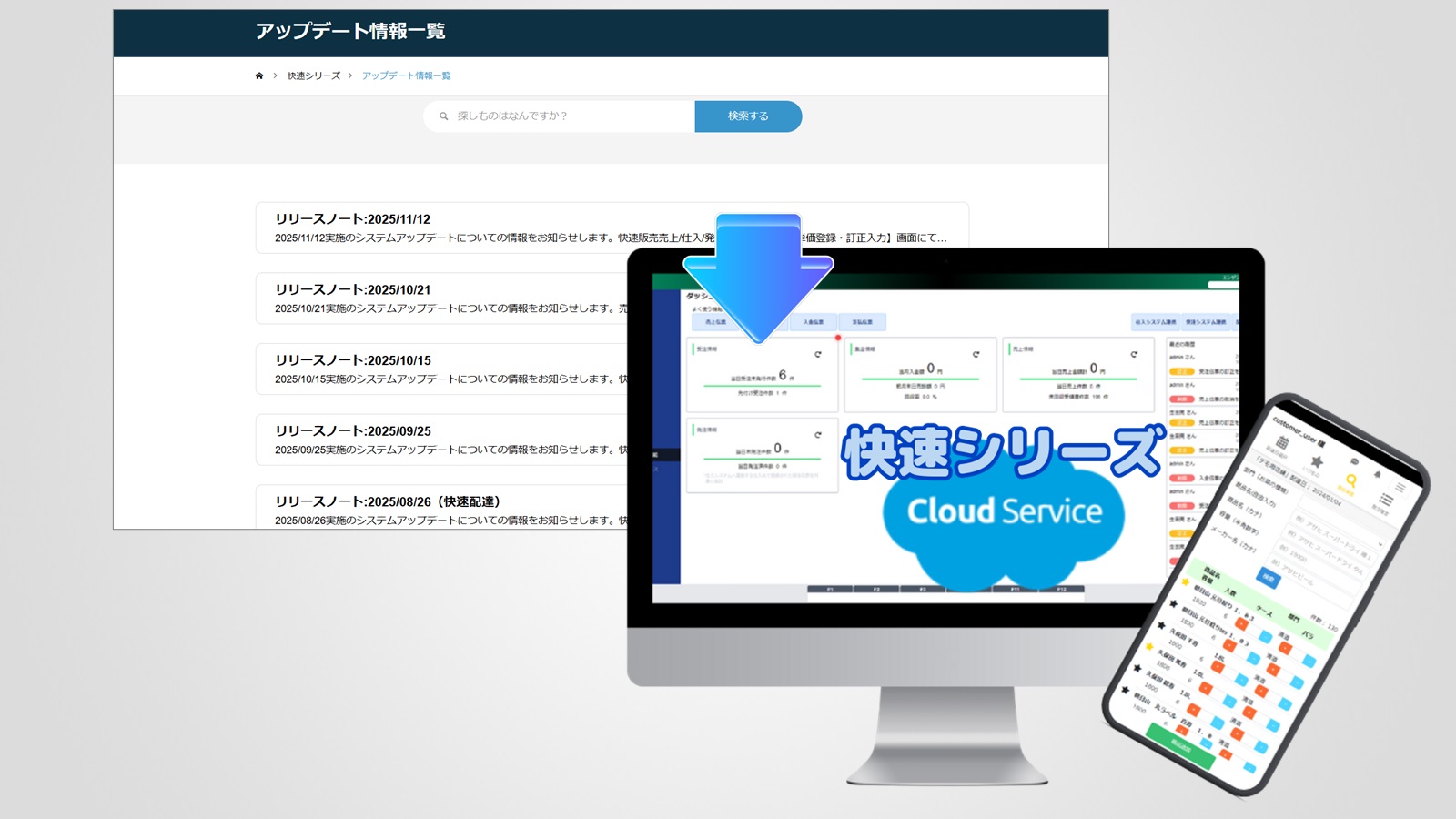Tap the star favorites icon in the phone header
Viewport: 1456px width, 819px height.
coord(1317,461)
